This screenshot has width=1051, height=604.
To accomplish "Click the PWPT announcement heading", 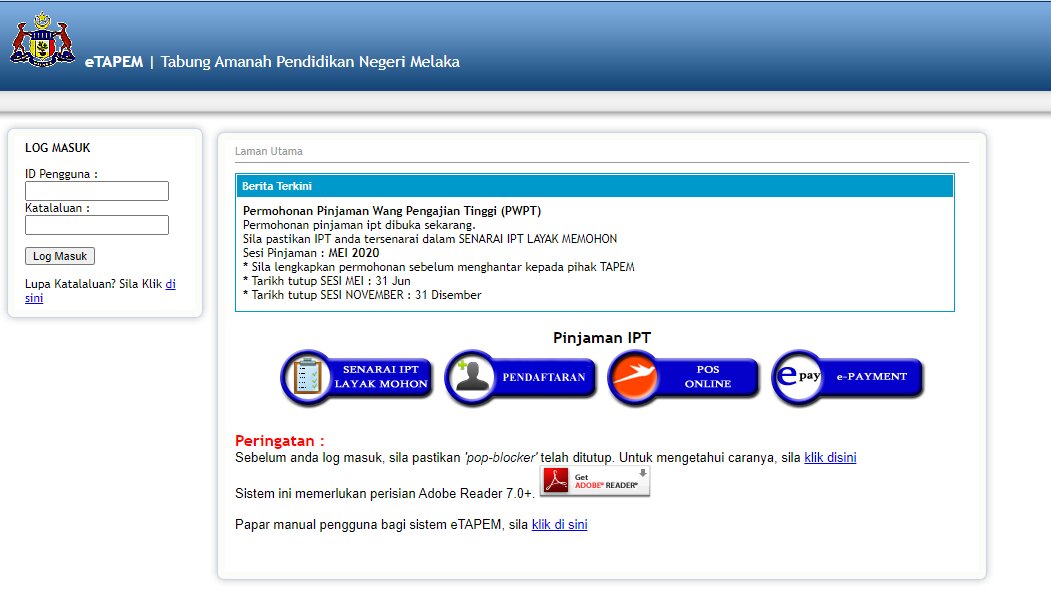I will [391, 210].
